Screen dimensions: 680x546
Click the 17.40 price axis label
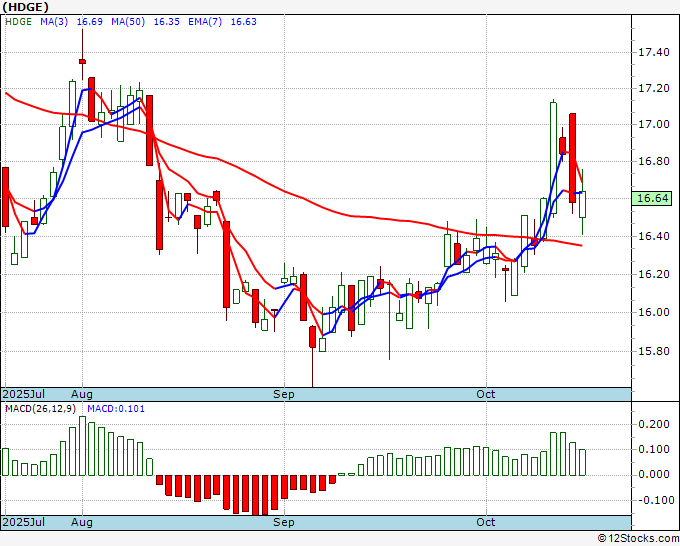coord(654,52)
